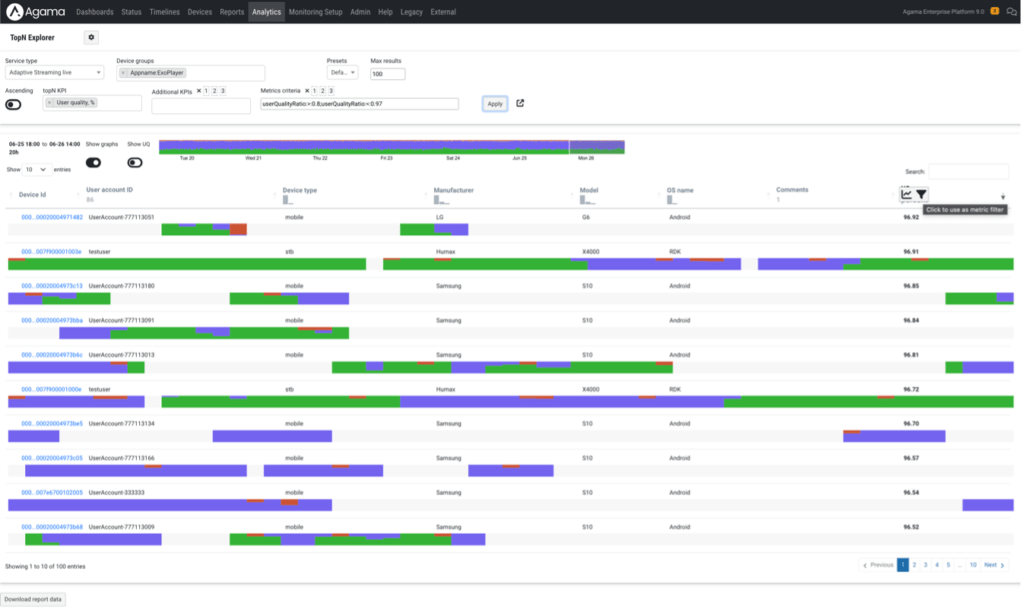
Task: Open the TopN Explorer settings gear
Action: 92,37
